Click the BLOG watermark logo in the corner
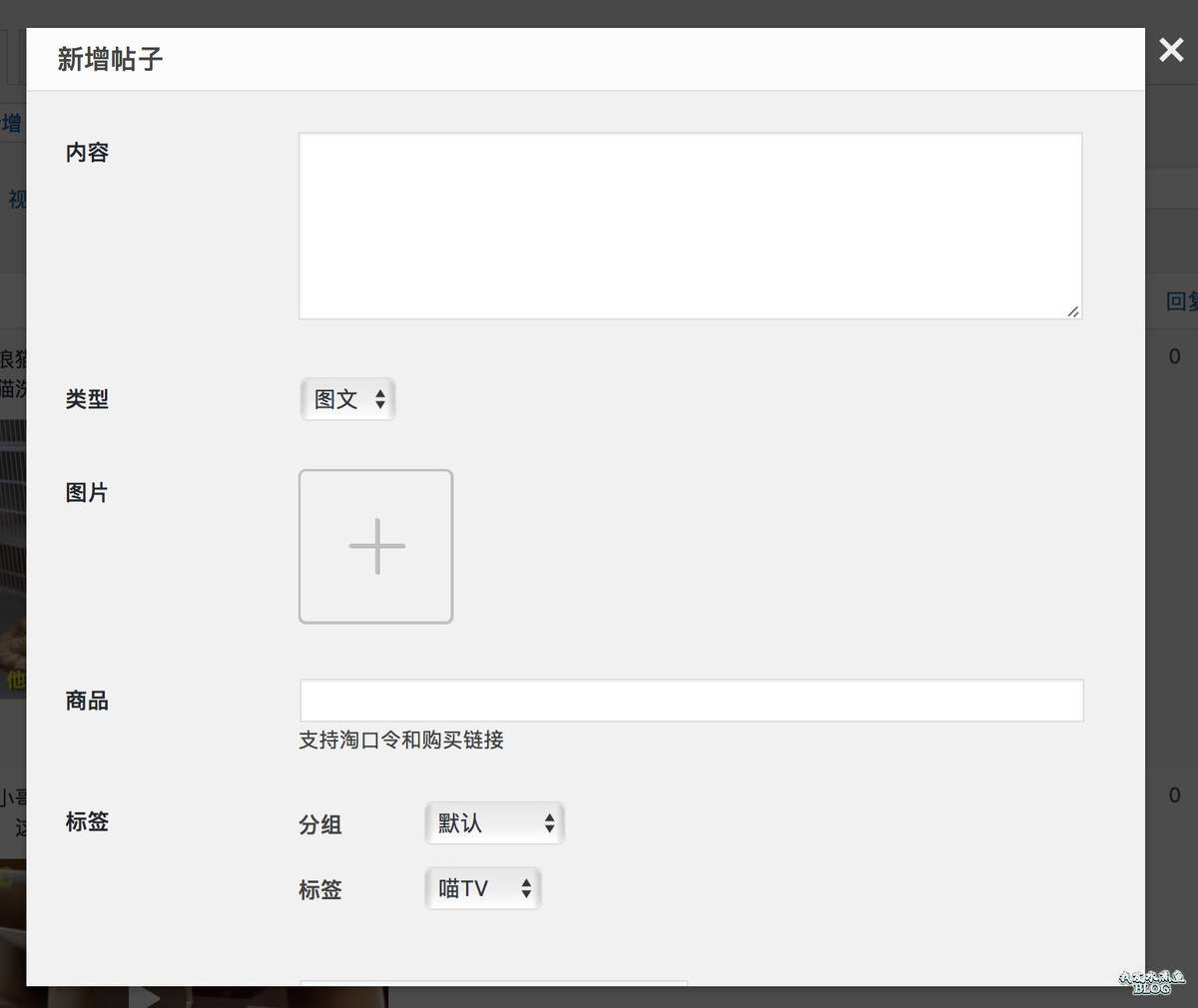Viewport: 1198px width, 1008px height. point(1151,983)
